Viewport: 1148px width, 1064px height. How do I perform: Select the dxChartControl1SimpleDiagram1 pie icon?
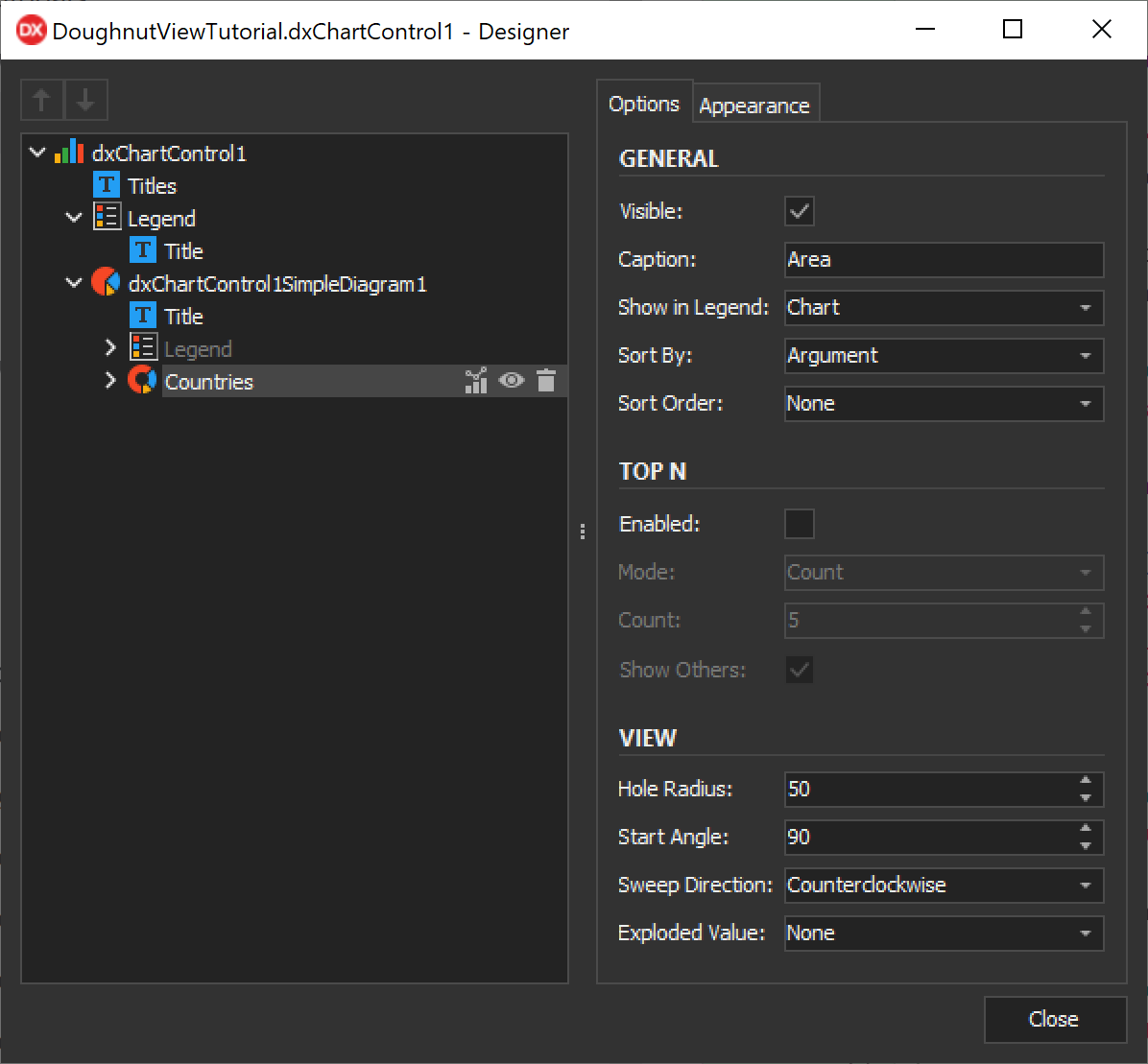pyautogui.click(x=106, y=283)
